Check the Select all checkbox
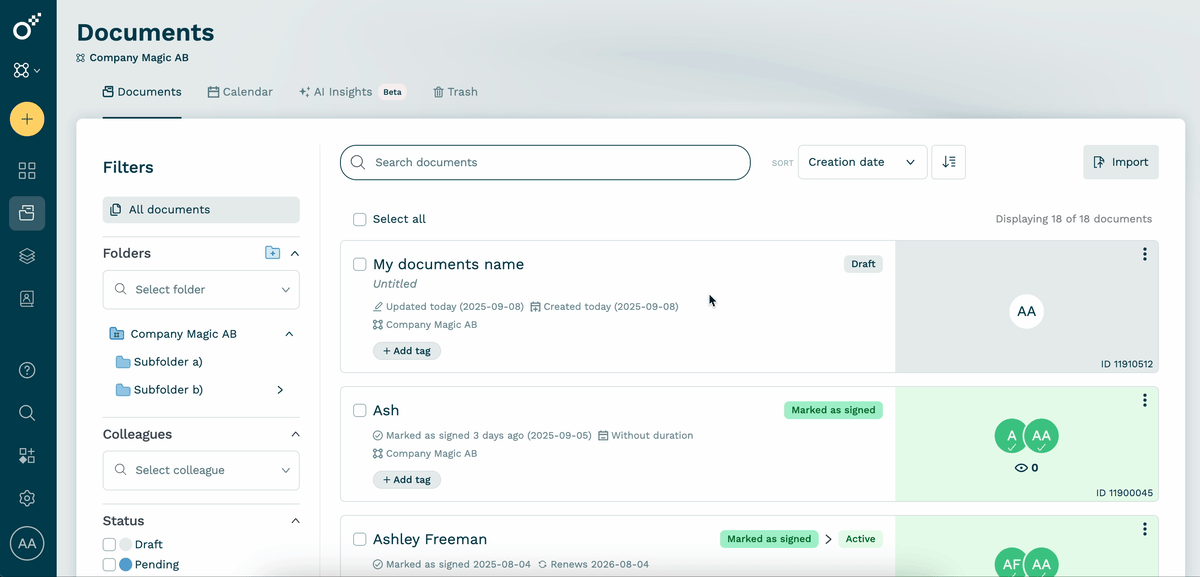1200x577 pixels. [359, 219]
